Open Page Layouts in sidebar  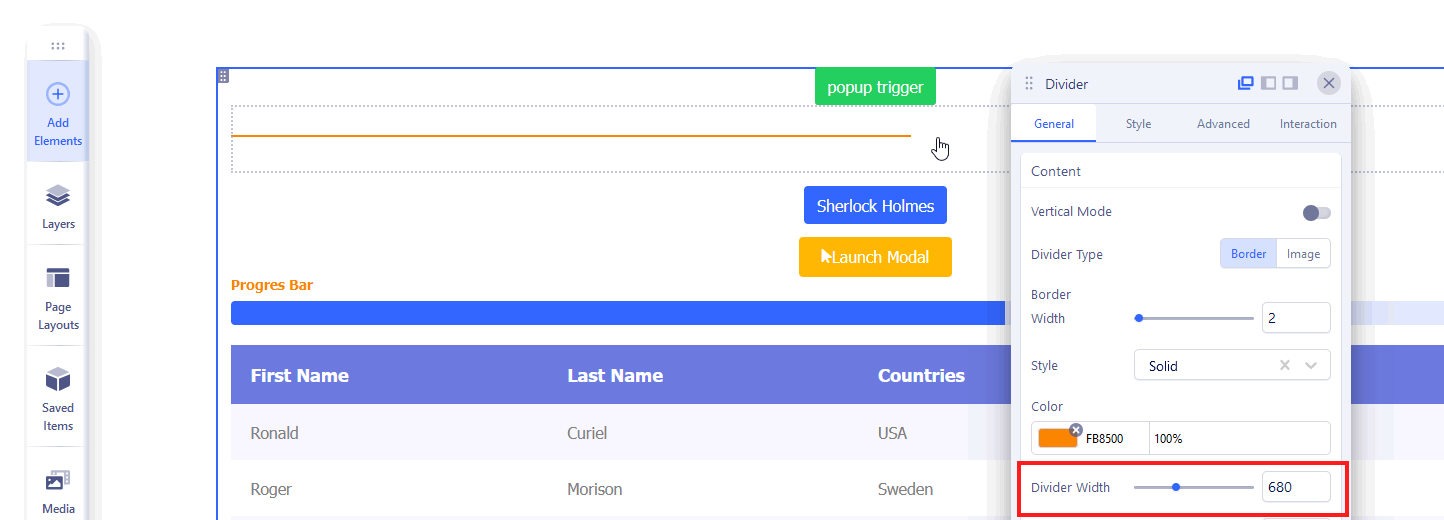click(58, 297)
